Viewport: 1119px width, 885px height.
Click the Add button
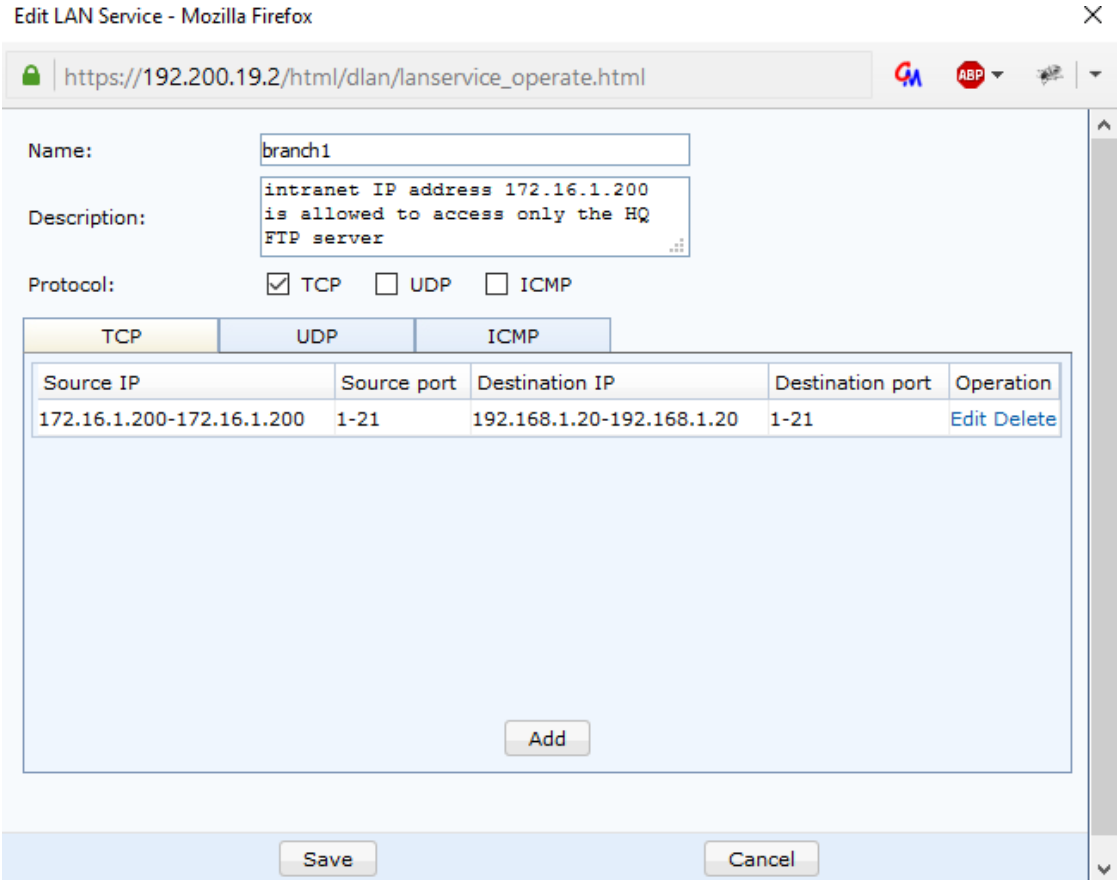click(547, 738)
